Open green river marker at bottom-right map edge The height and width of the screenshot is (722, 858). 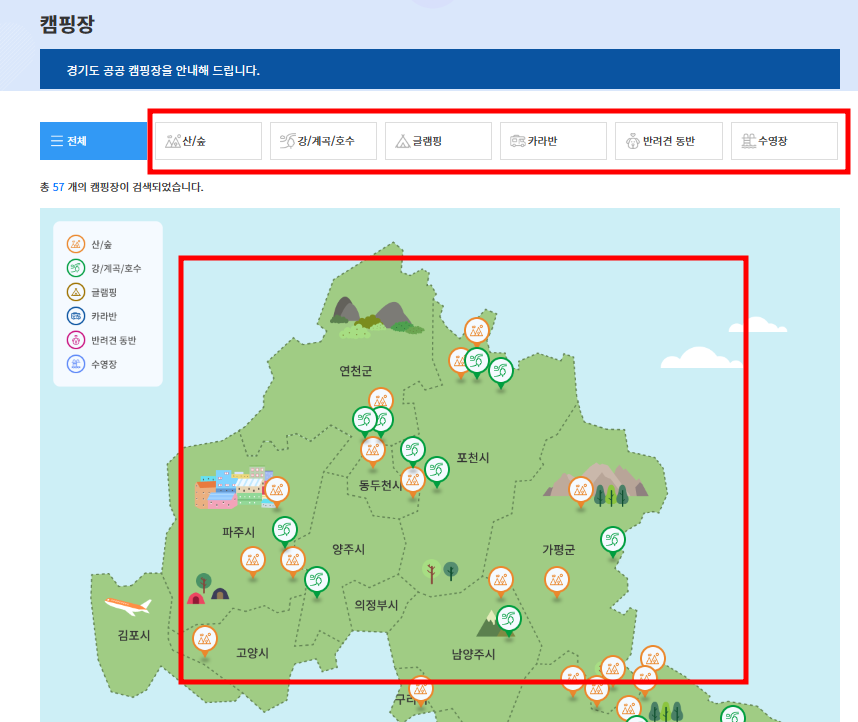[x=733, y=714]
